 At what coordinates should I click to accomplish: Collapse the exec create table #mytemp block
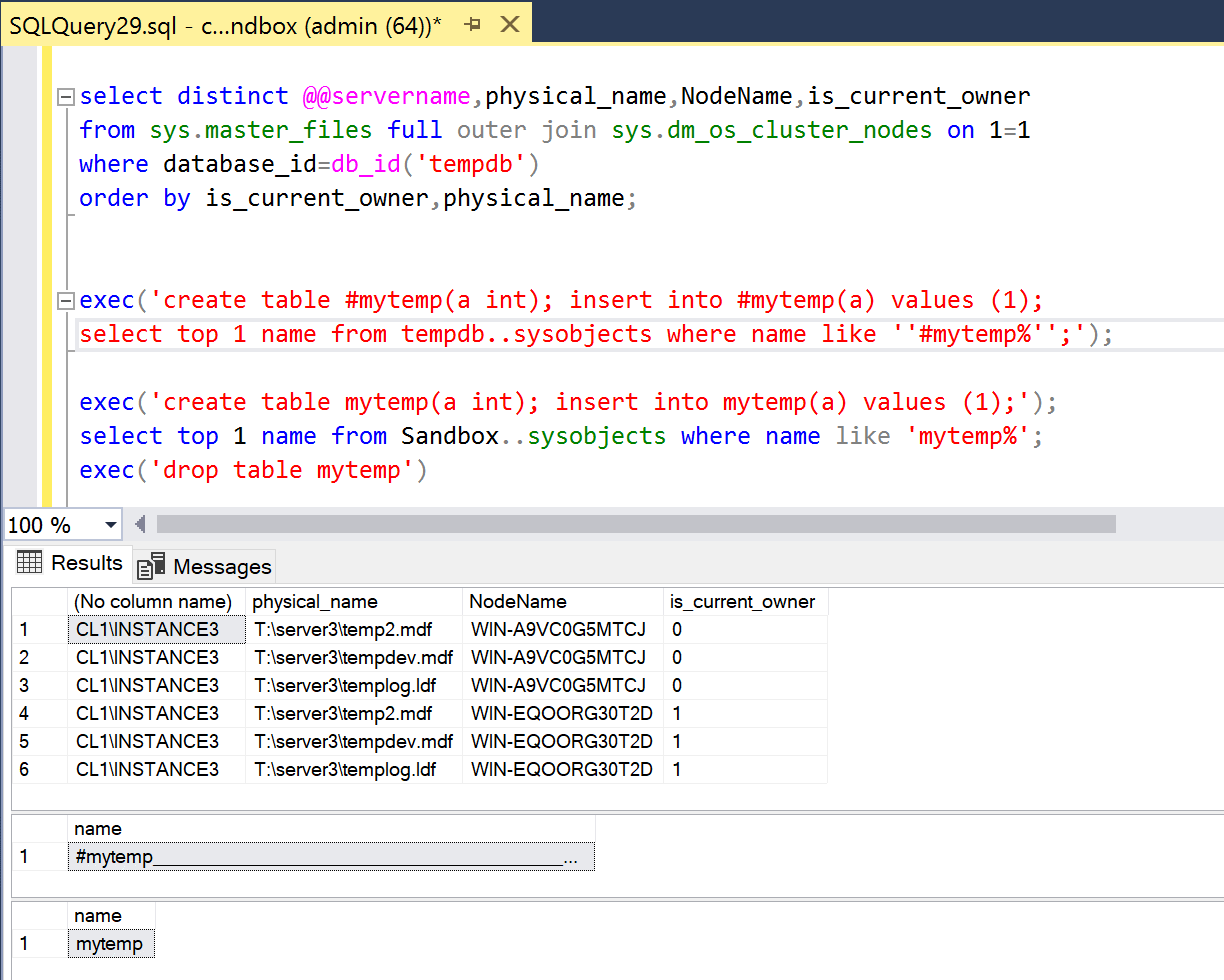point(66,301)
